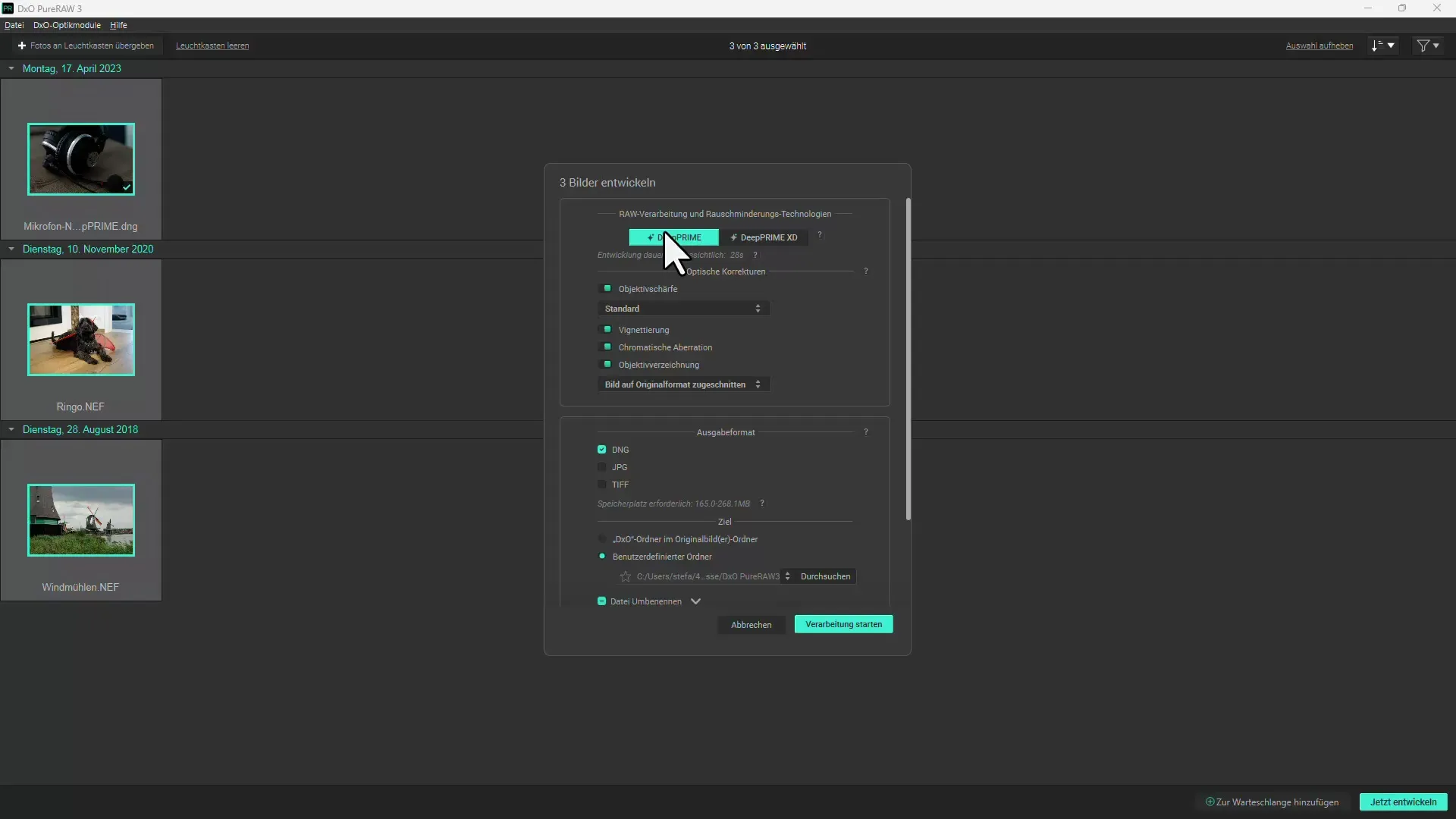
Task: Select the Mikrofon headphones thumbnail
Action: point(81,159)
